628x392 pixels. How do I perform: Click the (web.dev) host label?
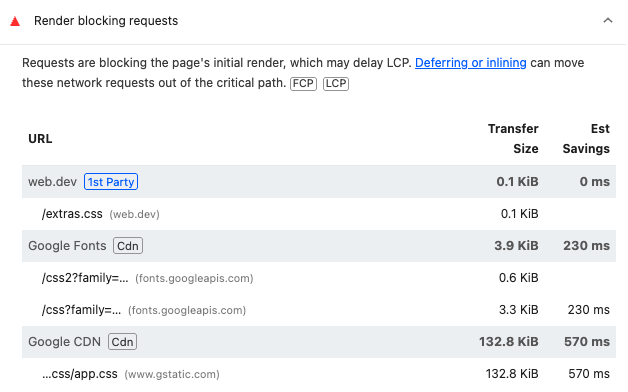134,214
